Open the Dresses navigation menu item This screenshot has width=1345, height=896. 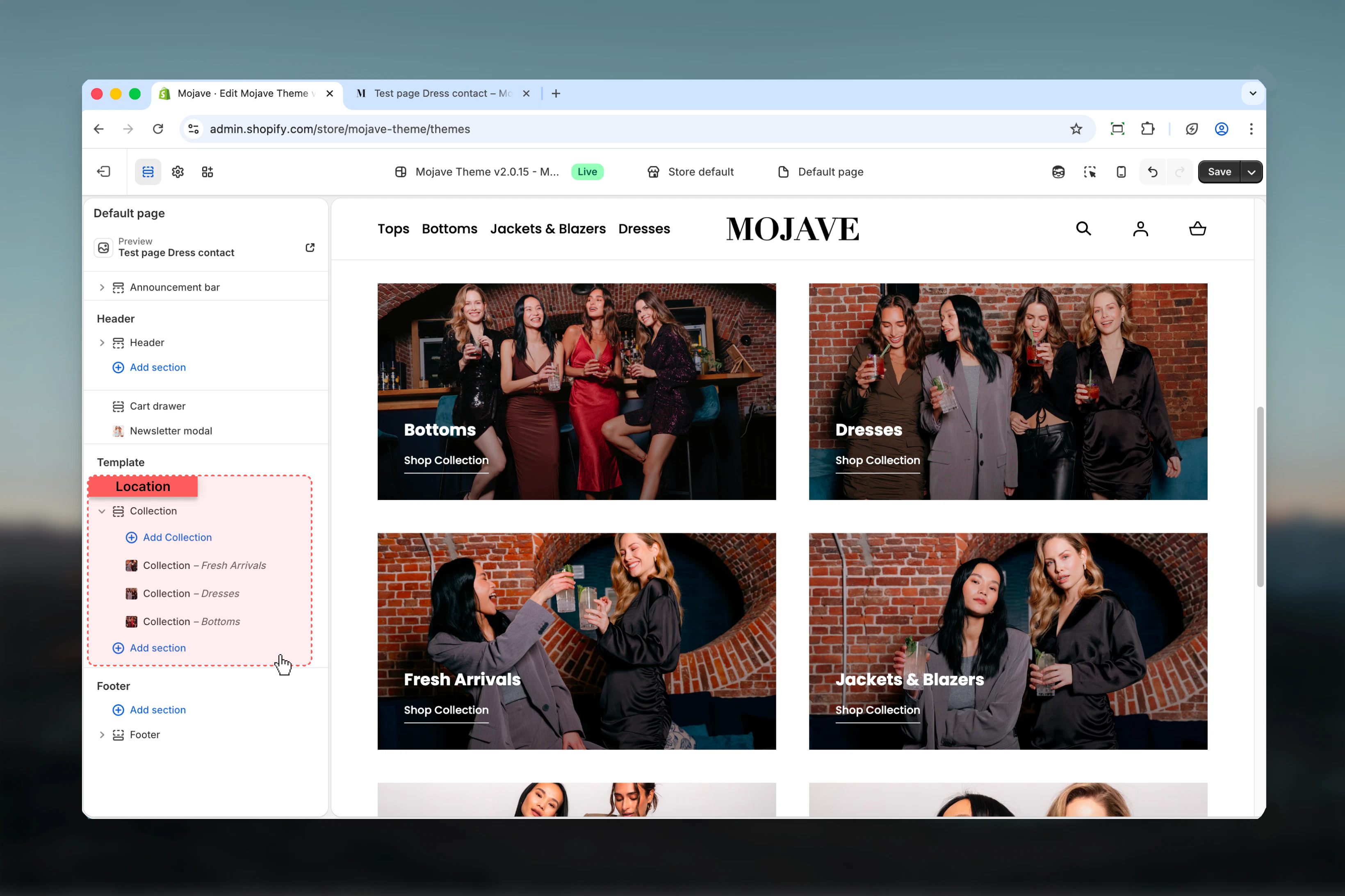pyautogui.click(x=644, y=229)
